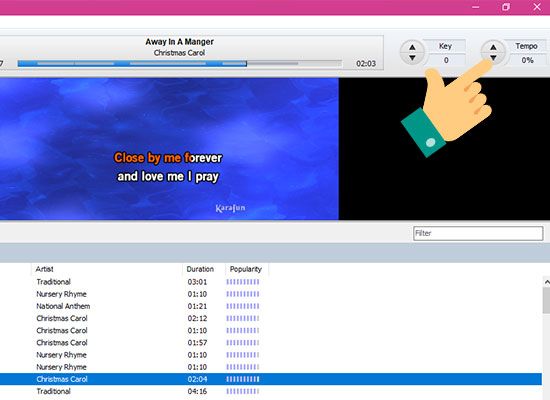Select the Traditional song lasting 03:01
The width and height of the screenshot is (550, 400).
pyautogui.click(x=271, y=282)
